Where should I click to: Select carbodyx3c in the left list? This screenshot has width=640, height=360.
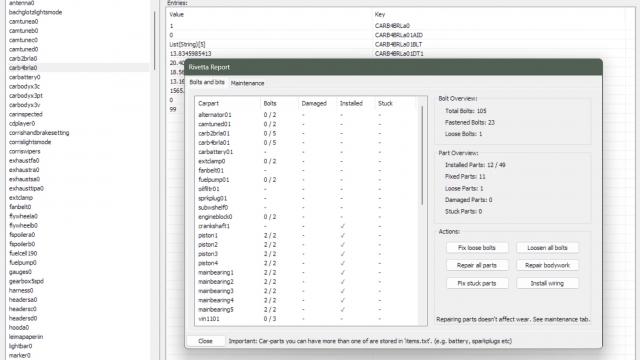24,87
